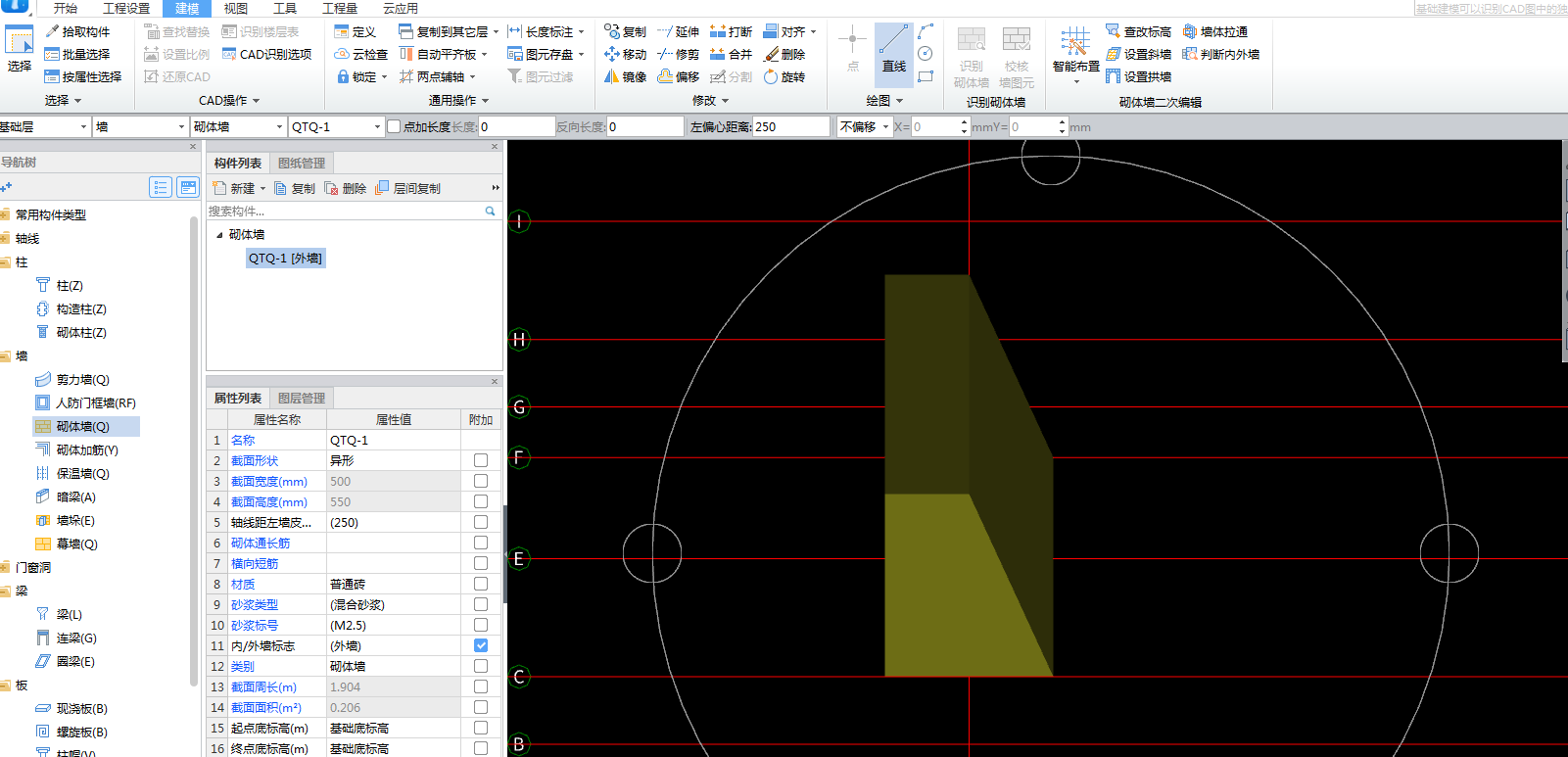The width and height of the screenshot is (1568, 757).
Task: Check 附加 box for 砂浆类型 row
Action: click(x=481, y=604)
